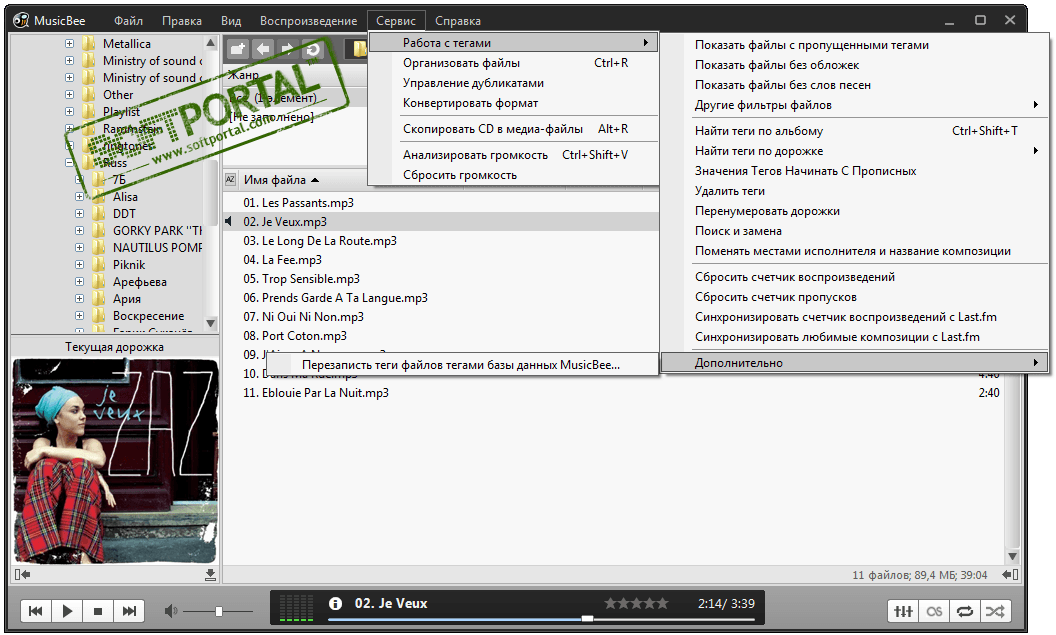1056x635 pixels.
Task: Expand the DDT folder
Action: [79, 213]
